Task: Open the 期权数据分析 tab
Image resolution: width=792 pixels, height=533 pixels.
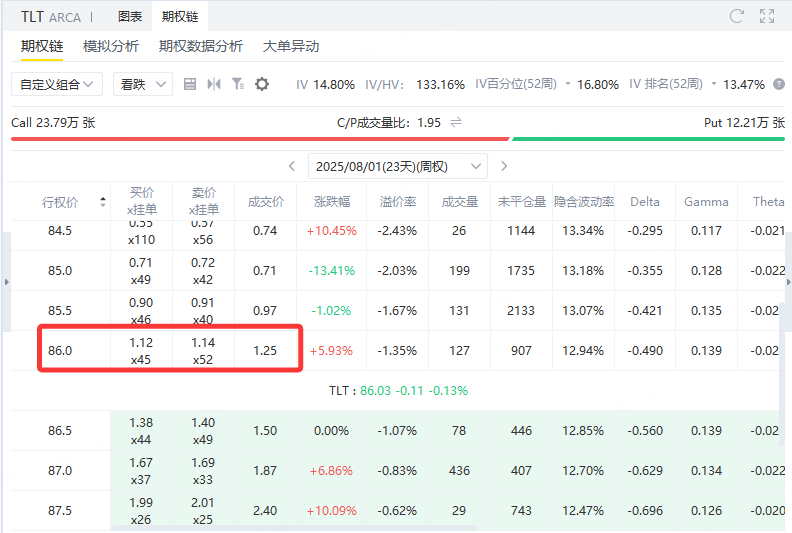Action: 201,46
